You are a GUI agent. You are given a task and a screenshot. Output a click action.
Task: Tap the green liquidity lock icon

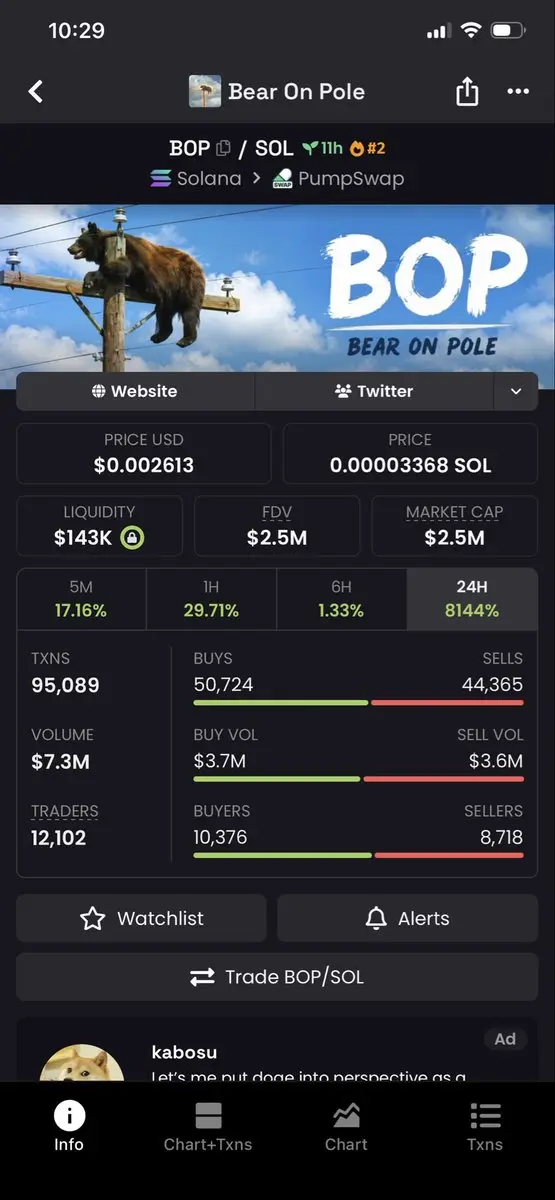[x=132, y=538]
